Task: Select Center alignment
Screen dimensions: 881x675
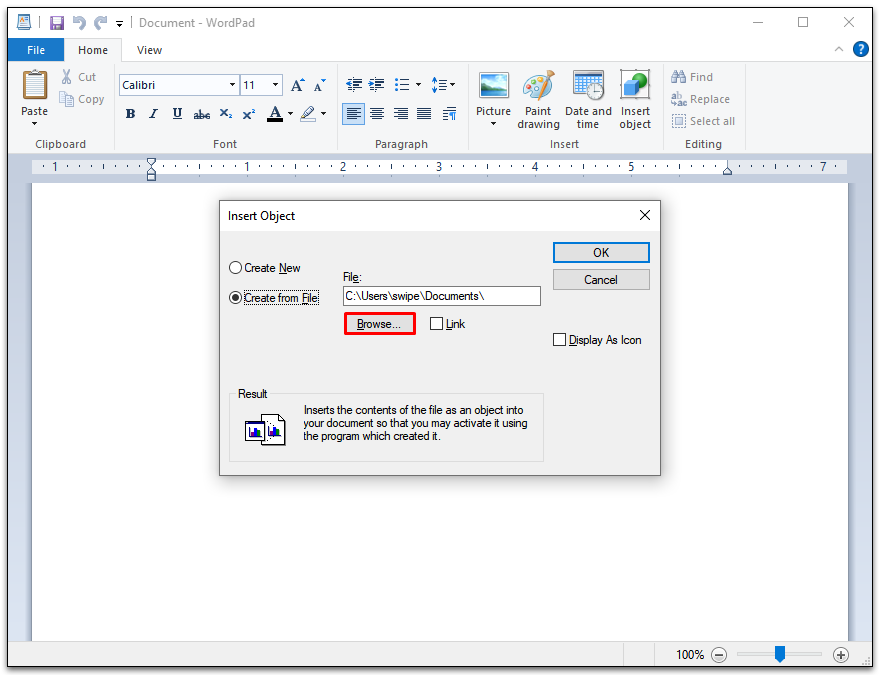Action: 377,114
